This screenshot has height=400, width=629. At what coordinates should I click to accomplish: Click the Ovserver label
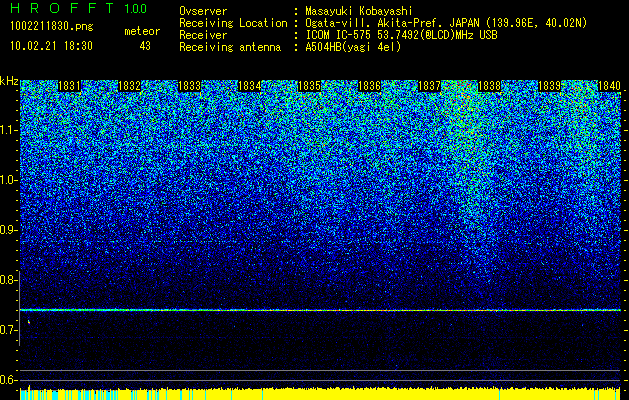tap(203, 11)
